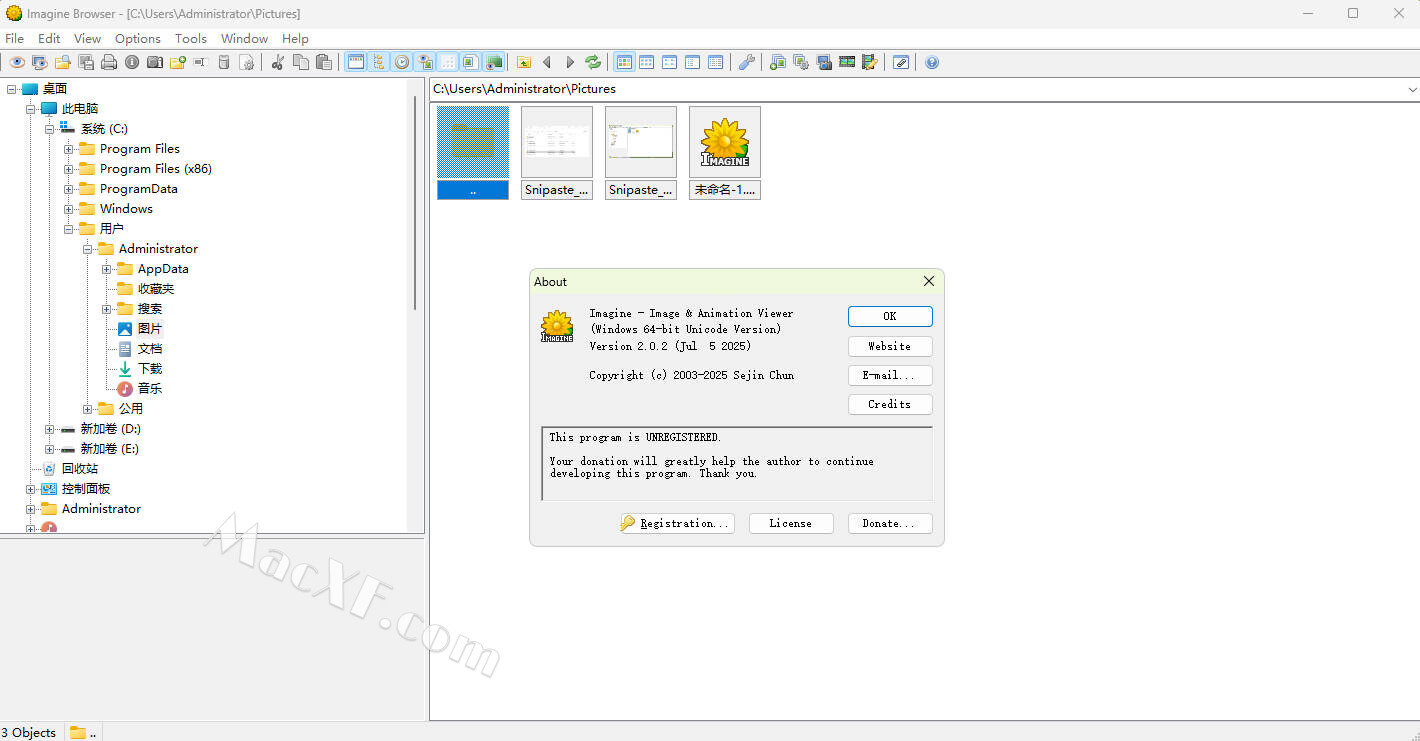Click the scissors Cut icon
The height and width of the screenshot is (741, 1420).
pyautogui.click(x=278, y=62)
